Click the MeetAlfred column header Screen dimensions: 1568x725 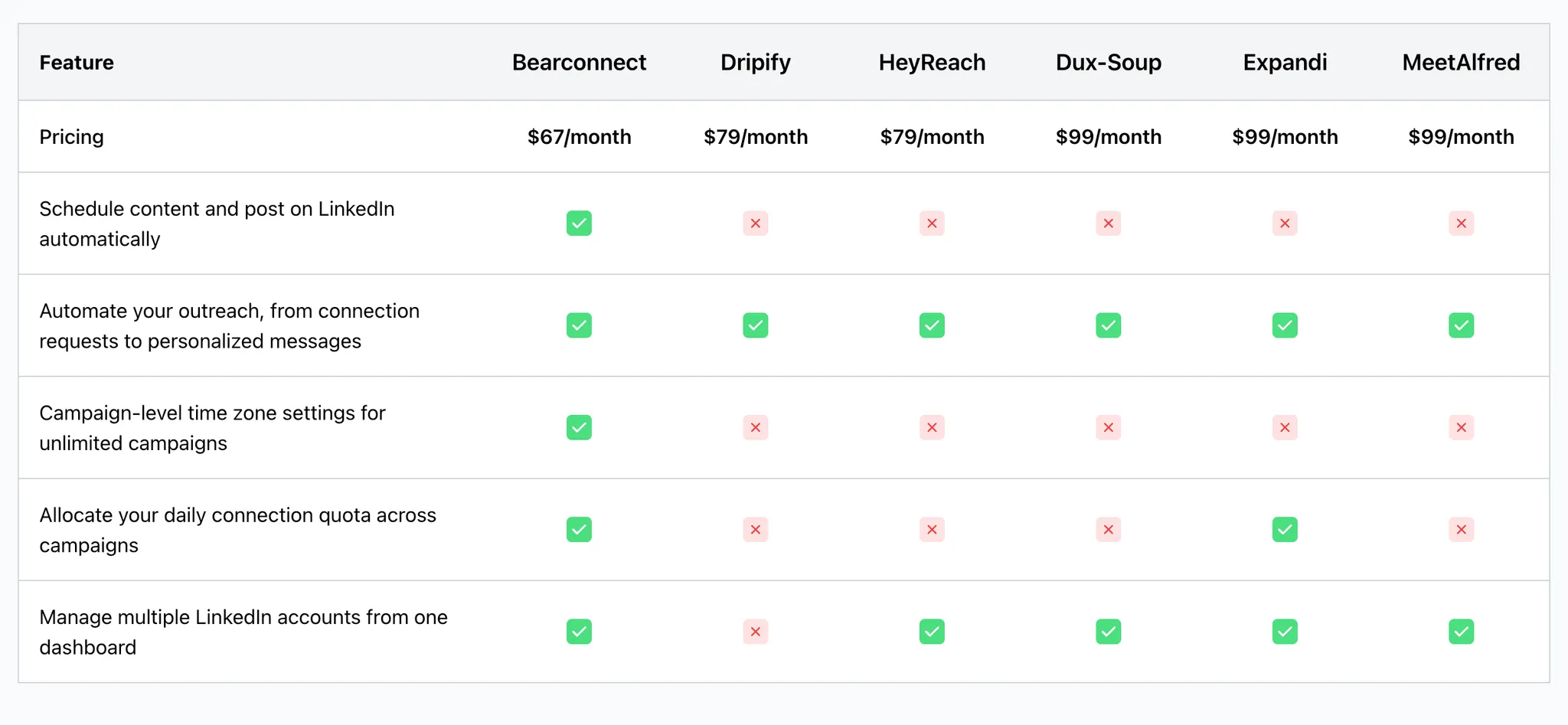[1461, 62]
